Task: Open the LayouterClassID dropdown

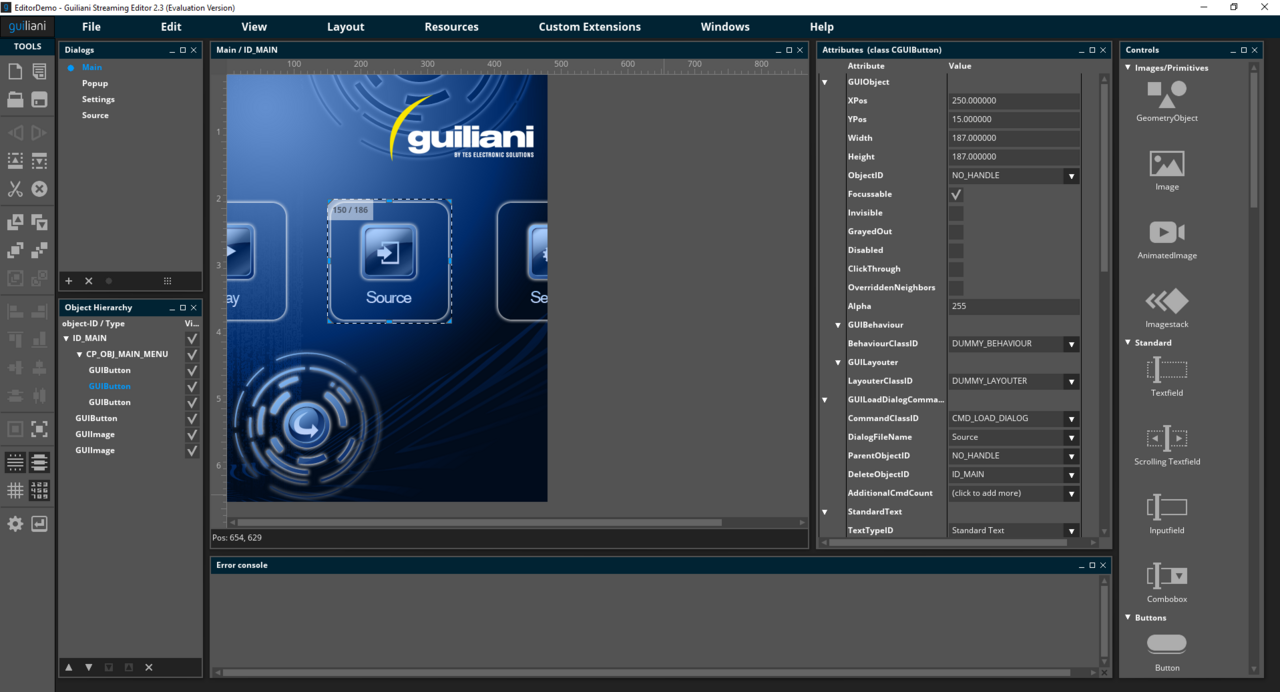Action: tap(1071, 381)
